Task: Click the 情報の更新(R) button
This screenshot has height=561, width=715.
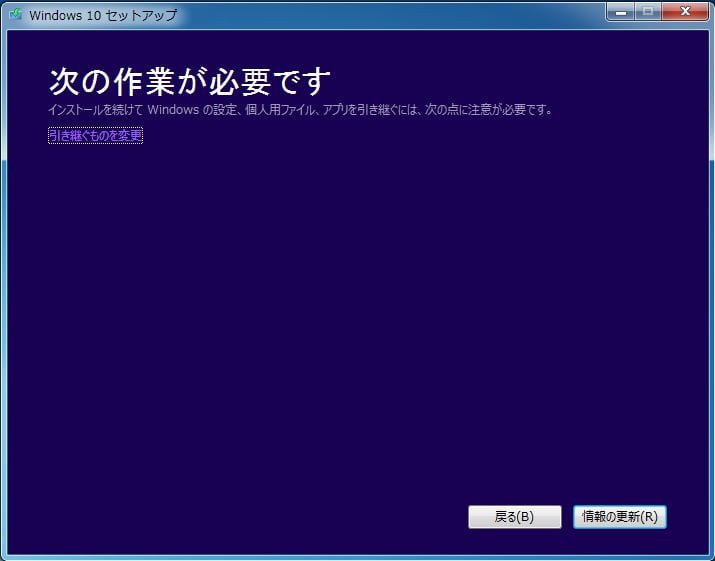Action: [x=620, y=517]
